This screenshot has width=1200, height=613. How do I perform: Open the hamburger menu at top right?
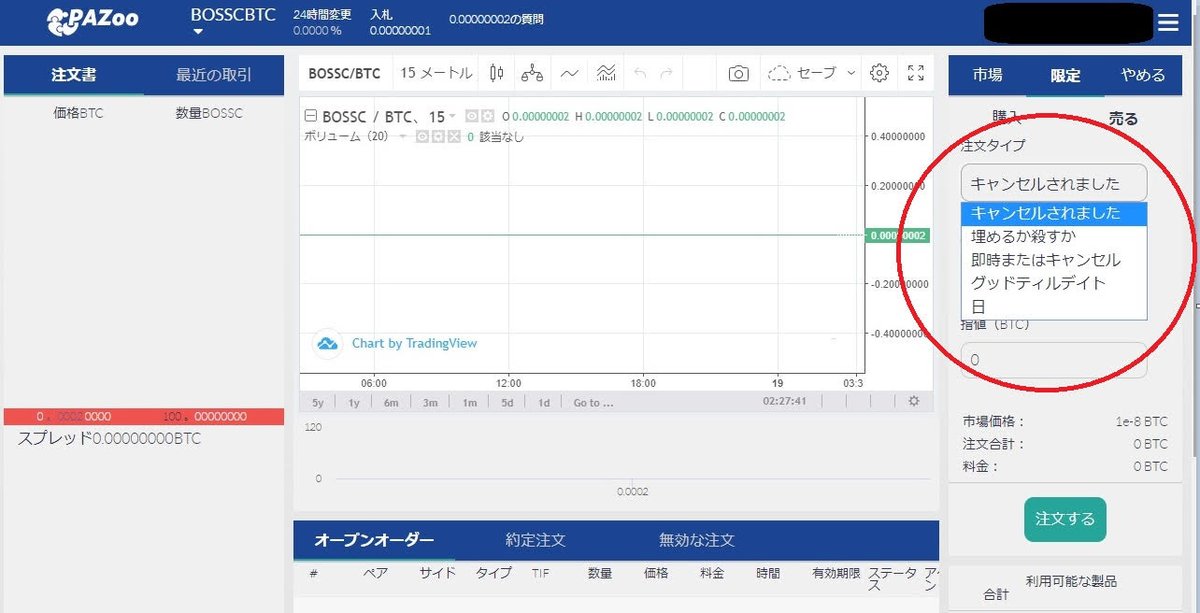pos(1168,23)
